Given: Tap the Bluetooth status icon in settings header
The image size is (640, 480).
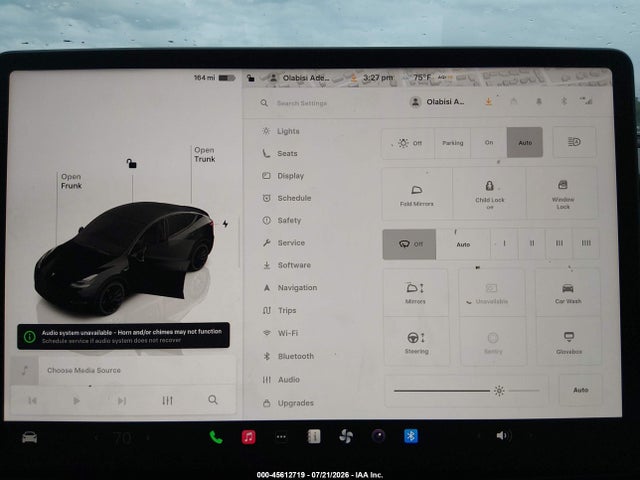Looking at the screenshot, I should [x=564, y=101].
